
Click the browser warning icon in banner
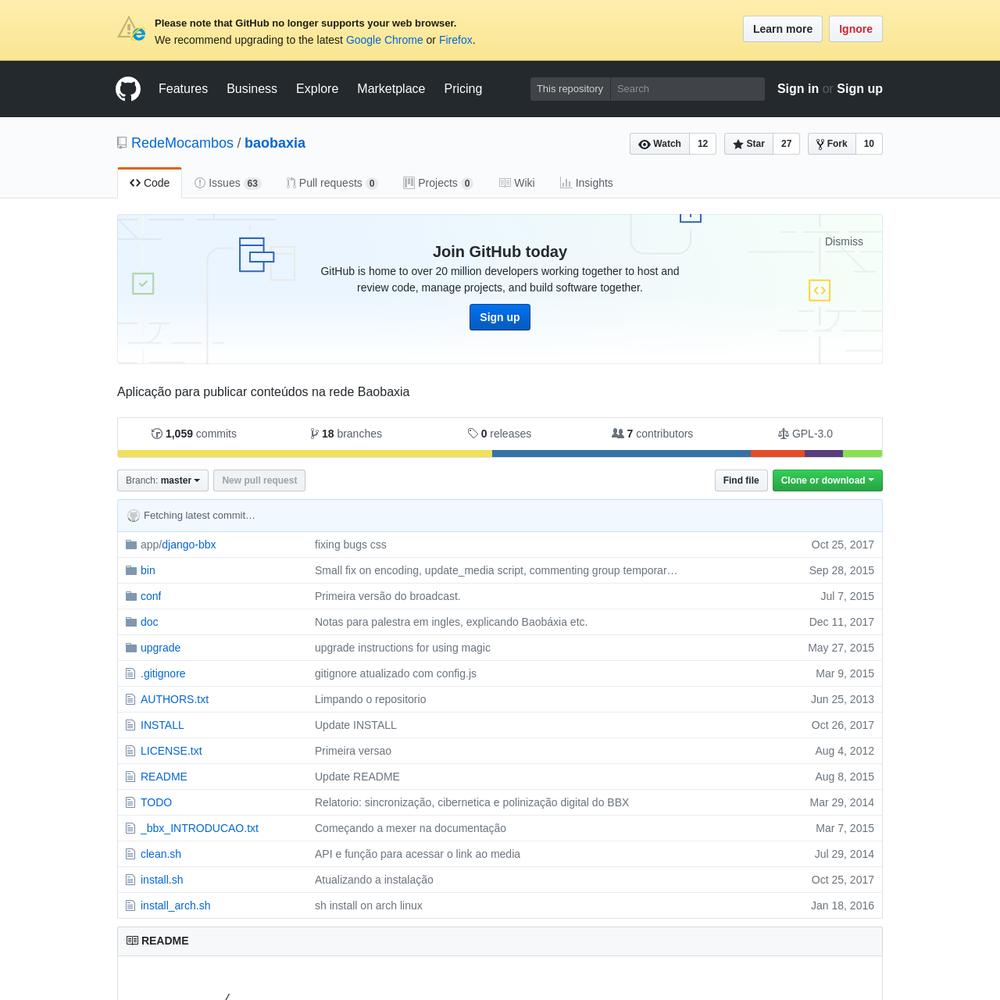pyautogui.click(x=131, y=29)
